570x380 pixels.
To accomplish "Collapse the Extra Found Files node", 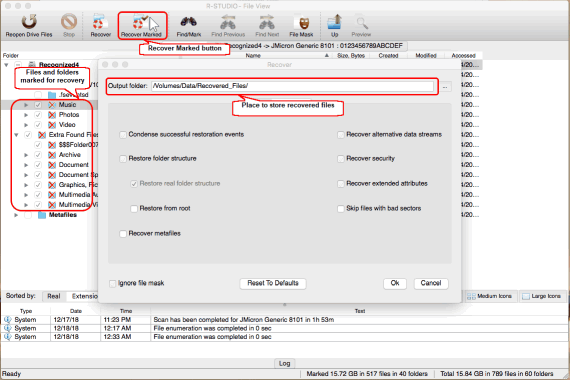I will pyautogui.click(x=16, y=135).
